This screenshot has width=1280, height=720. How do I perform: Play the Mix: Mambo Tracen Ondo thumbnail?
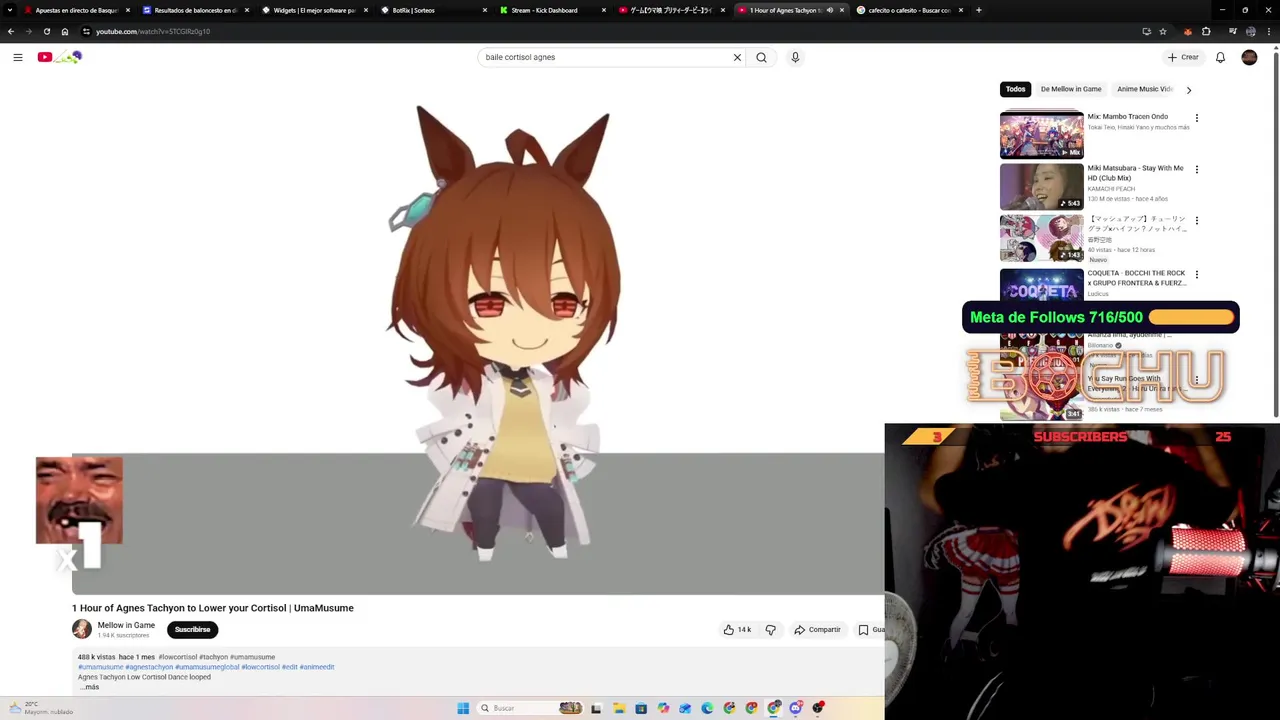[x=1041, y=134]
